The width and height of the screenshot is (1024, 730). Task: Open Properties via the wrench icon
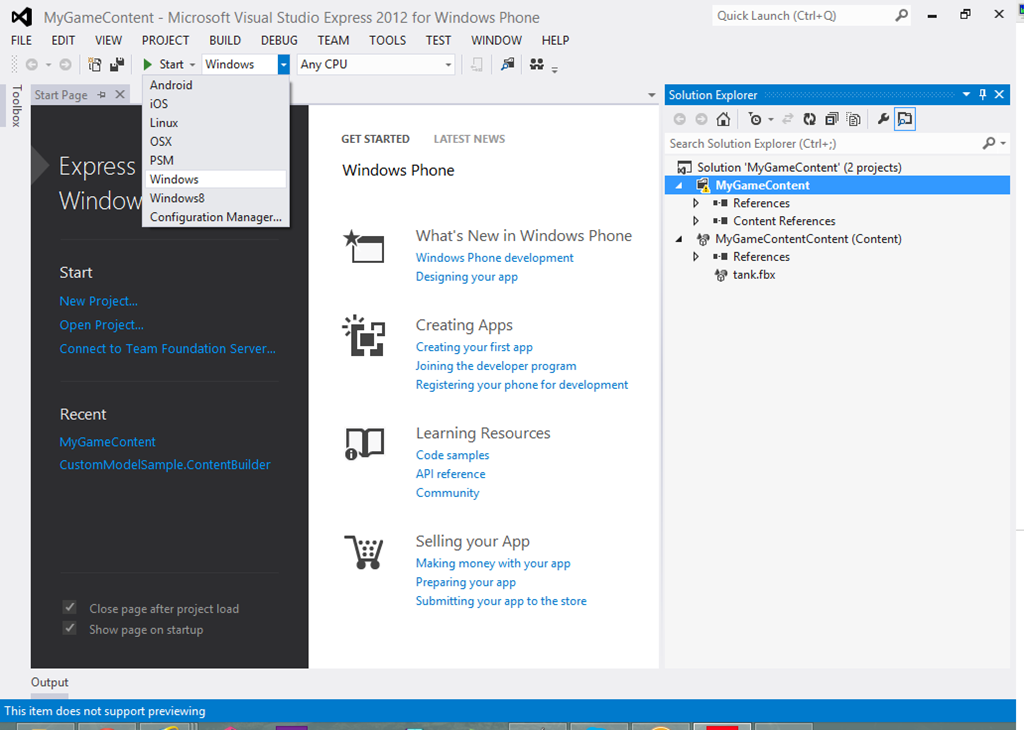(883, 119)
